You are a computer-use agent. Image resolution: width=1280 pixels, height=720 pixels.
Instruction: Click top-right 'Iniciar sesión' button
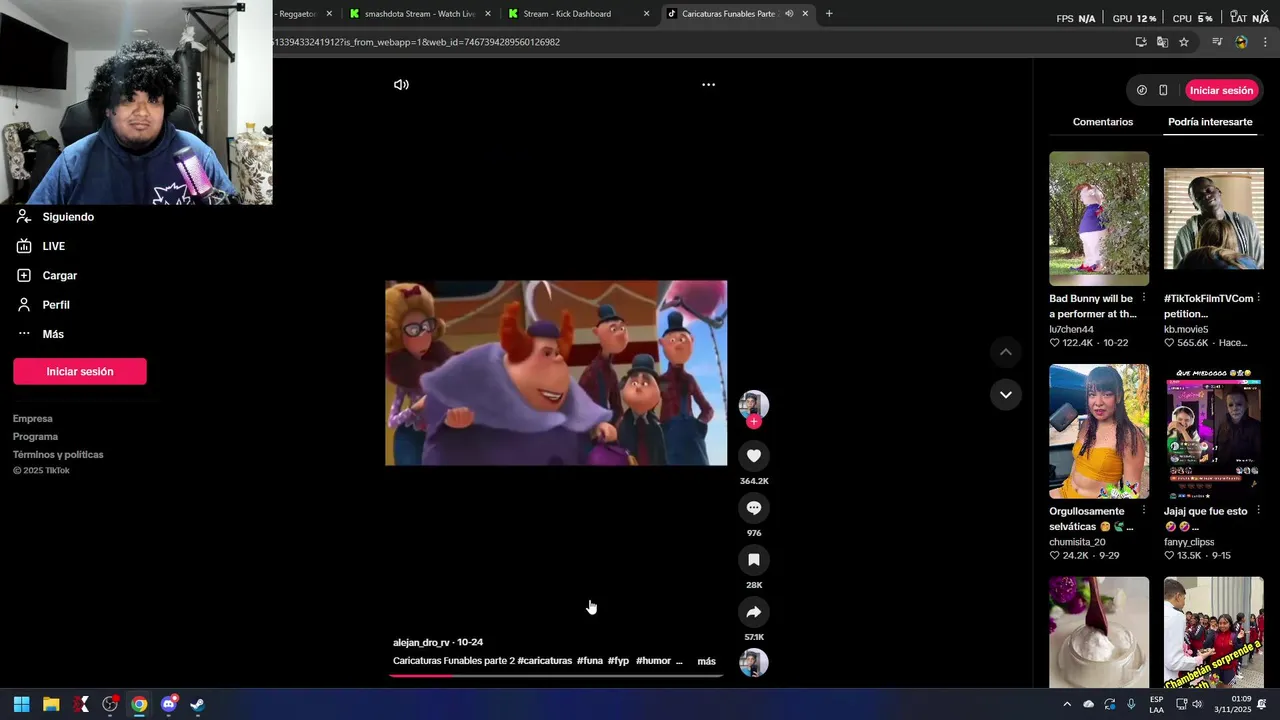coord(1221,90)
